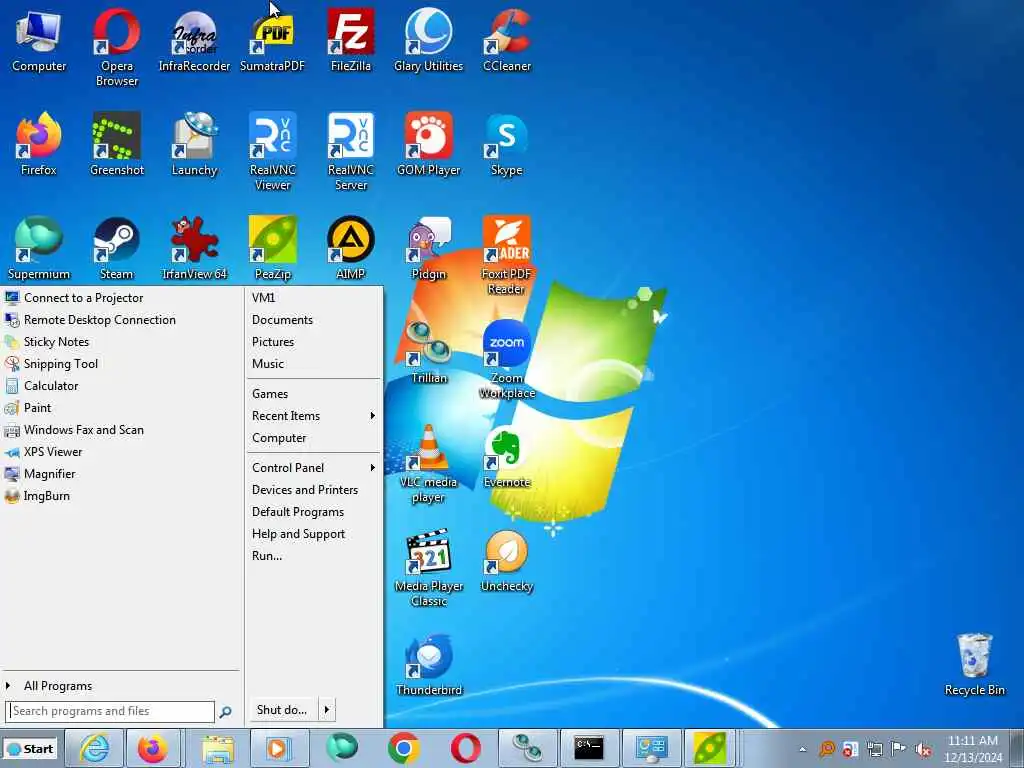
Task: Expand the Control Panel submenu arrow
Action: pos(372,468)
